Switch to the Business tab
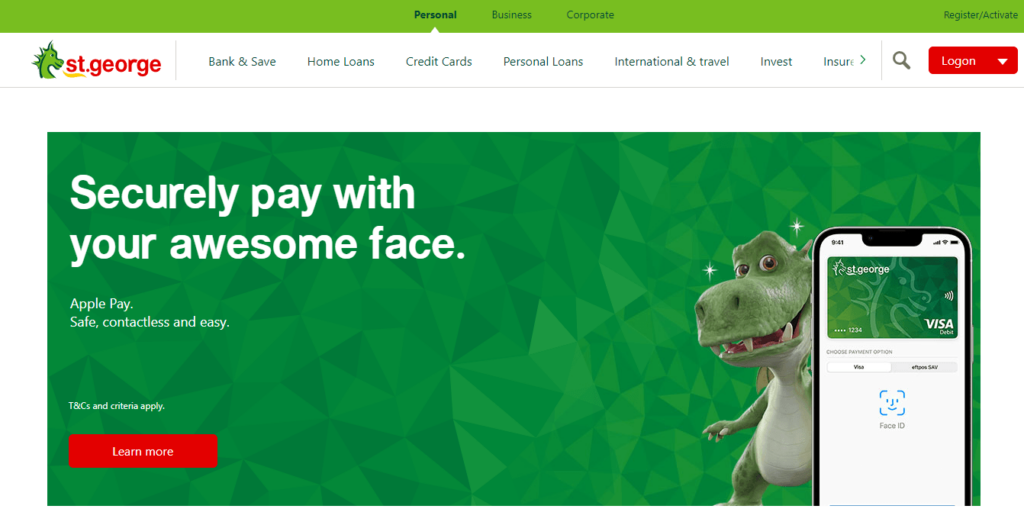 (x=511, y=15)
